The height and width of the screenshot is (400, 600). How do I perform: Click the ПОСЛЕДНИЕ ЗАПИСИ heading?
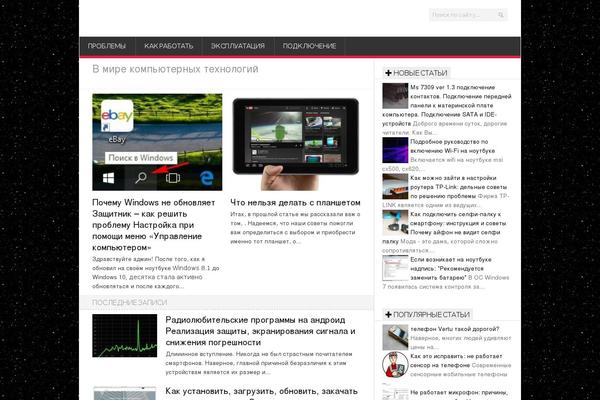tap(129, 302)
